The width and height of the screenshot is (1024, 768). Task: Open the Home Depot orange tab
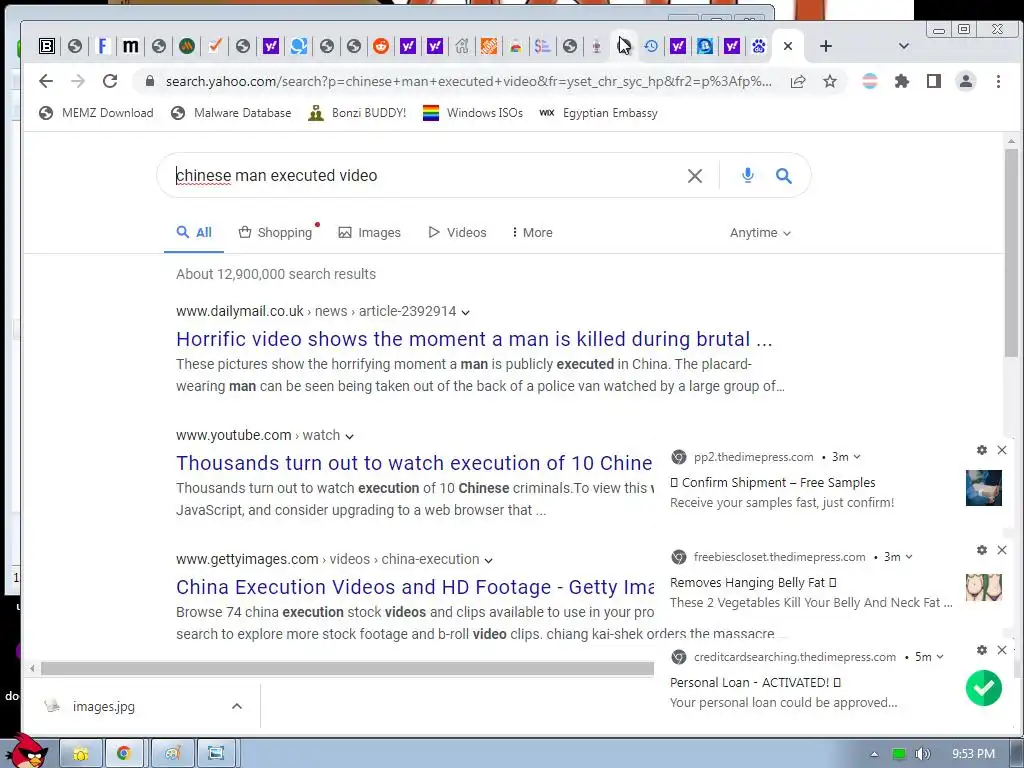488,46
